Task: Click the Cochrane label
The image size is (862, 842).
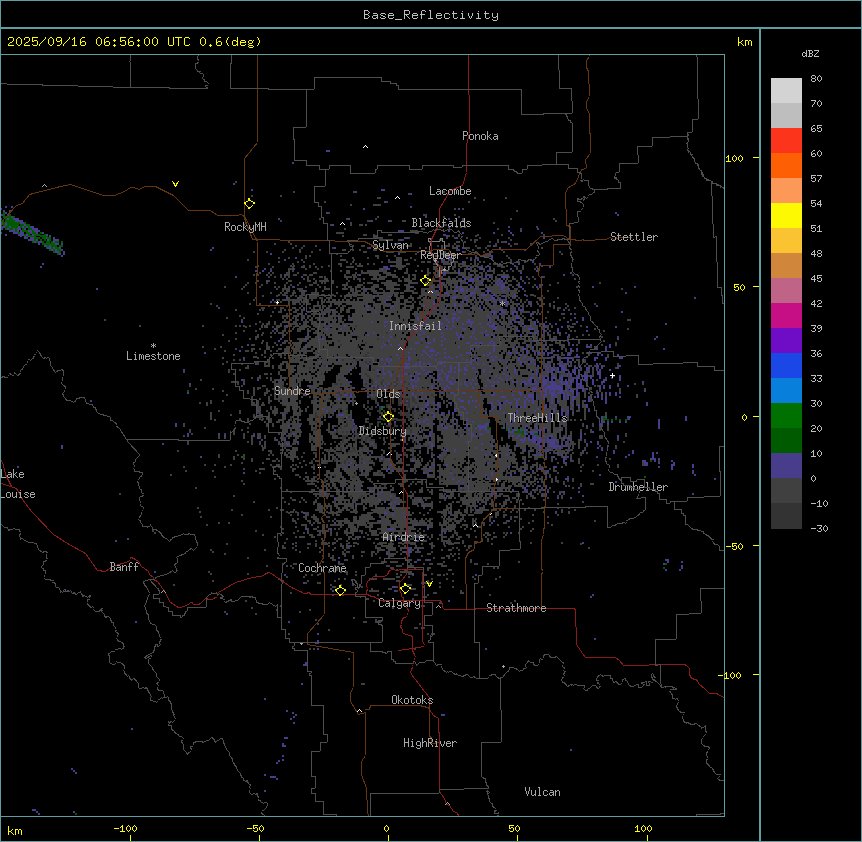Action: (x=322, y=568)
